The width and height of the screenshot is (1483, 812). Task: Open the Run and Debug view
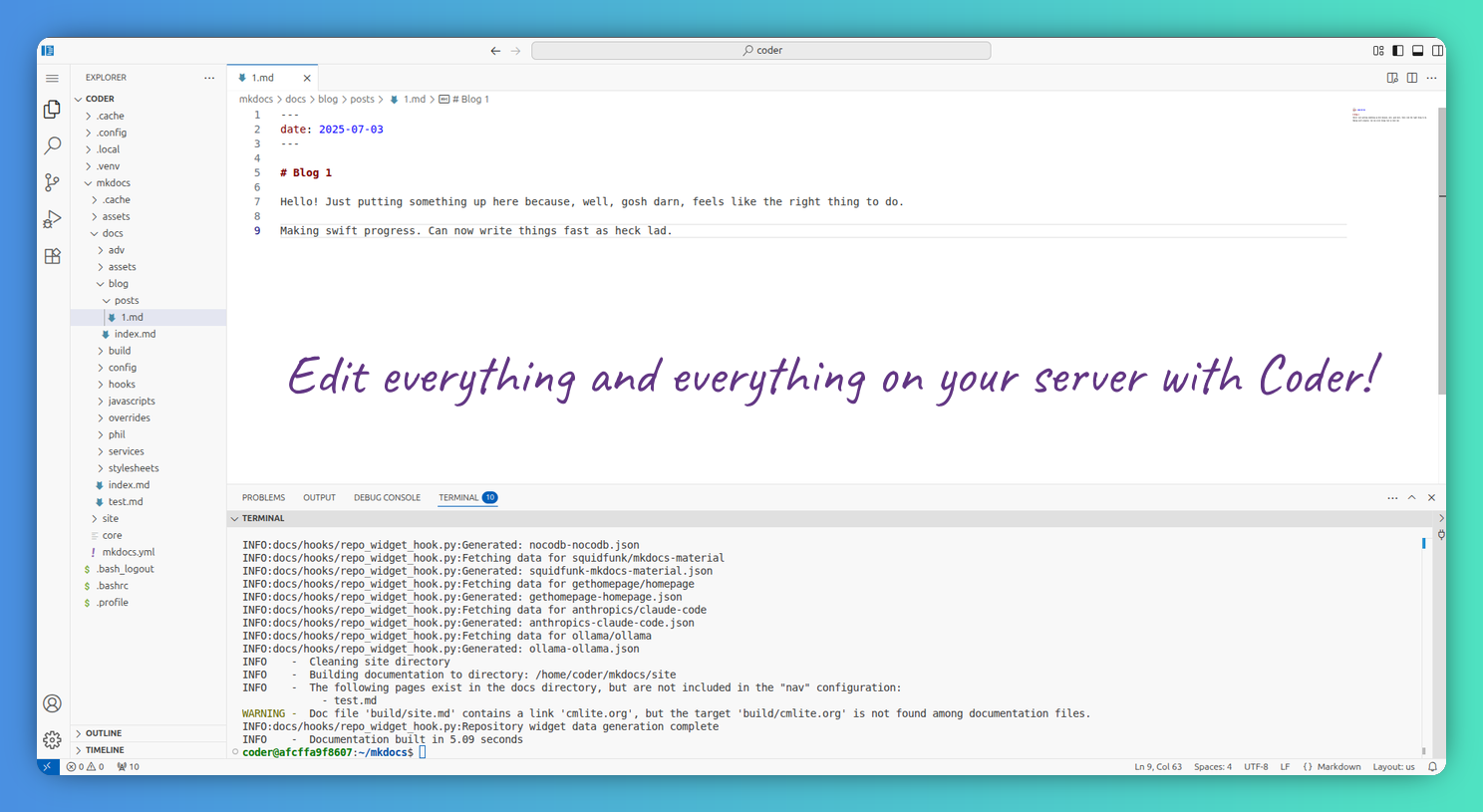53,219
